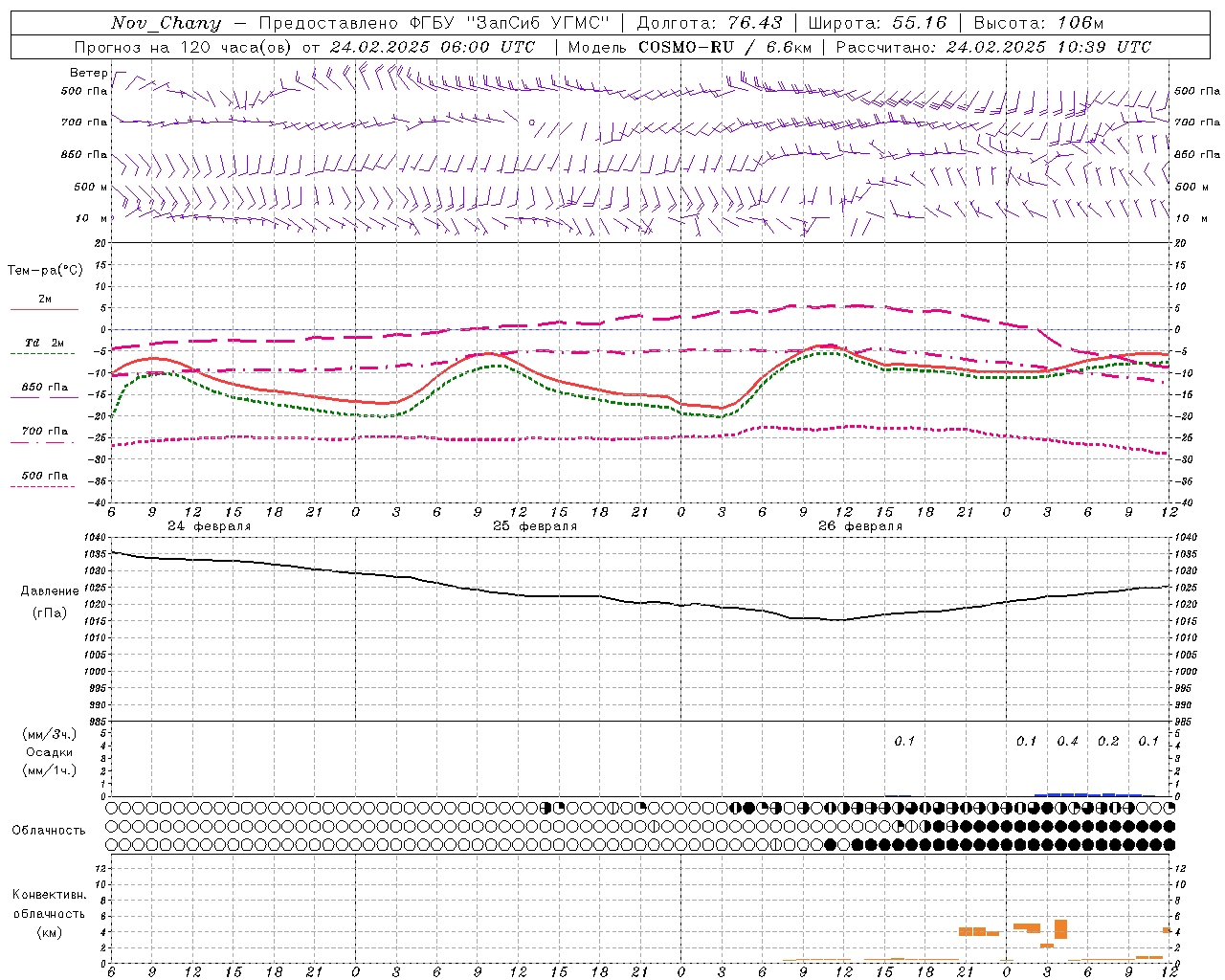Click the longitude value "Долгота: 76.43"
The width and height of the screenshot is (1225, 980).
click(x=709, y=23)
